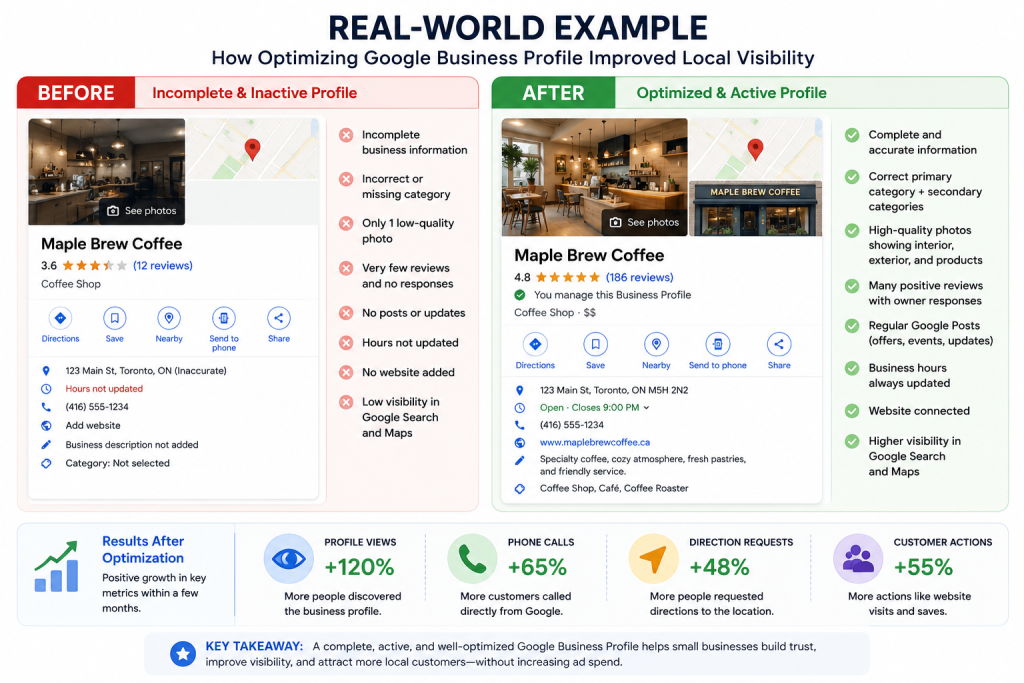Click the '+120%' profile views figure

pyautogui.click(x=359, y=567)
